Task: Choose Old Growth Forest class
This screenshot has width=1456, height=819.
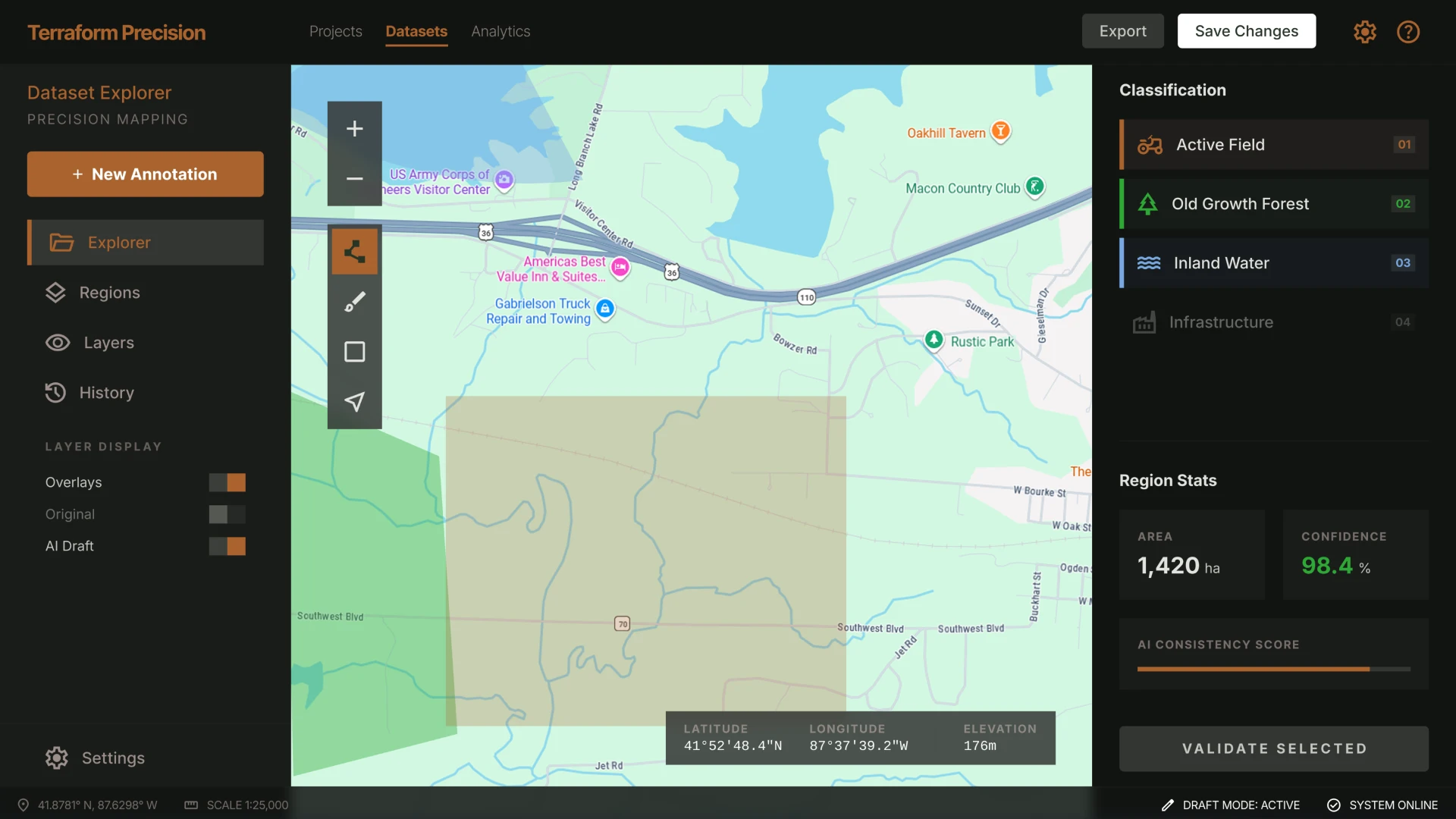Action: [x=1274, y=204]
